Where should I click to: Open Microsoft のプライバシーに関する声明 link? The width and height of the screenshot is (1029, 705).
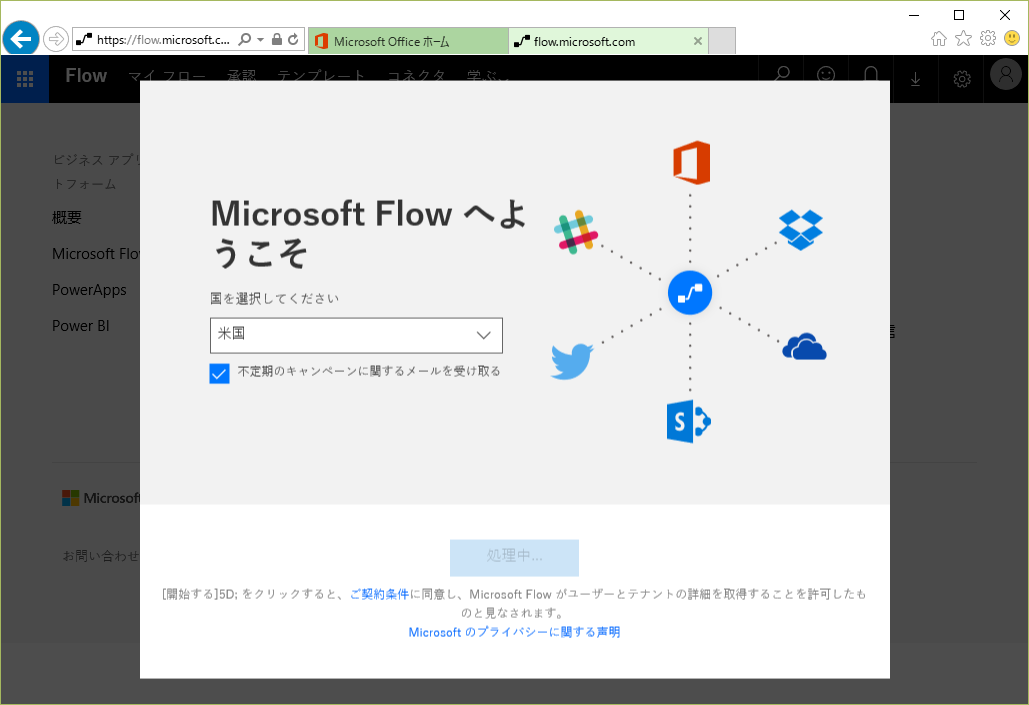pyautogui.click(x=514, y=632)
